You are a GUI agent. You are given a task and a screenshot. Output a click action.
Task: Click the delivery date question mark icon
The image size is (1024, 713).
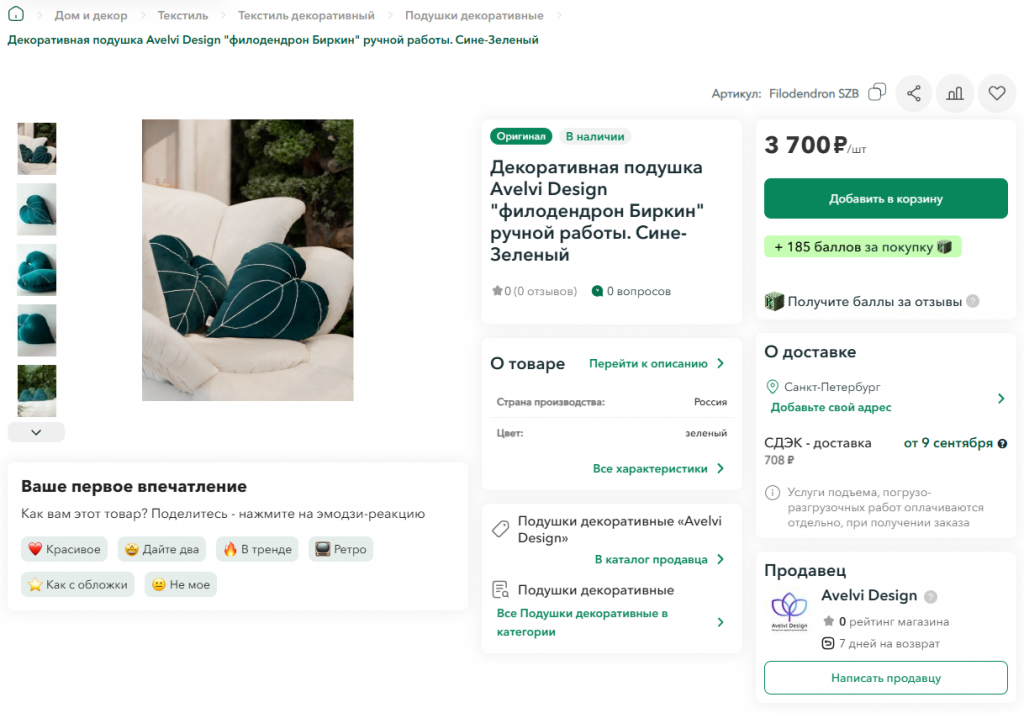pos(1002,443)
